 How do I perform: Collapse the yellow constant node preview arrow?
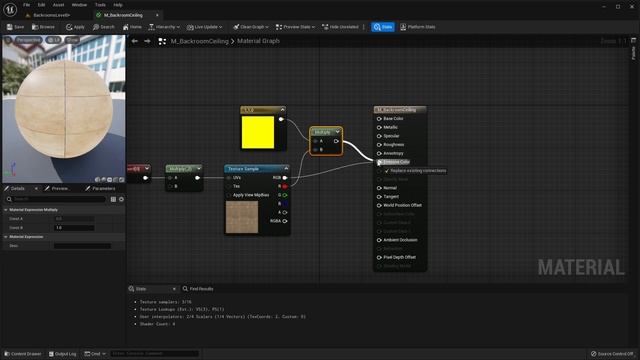(x=282, y=110)
